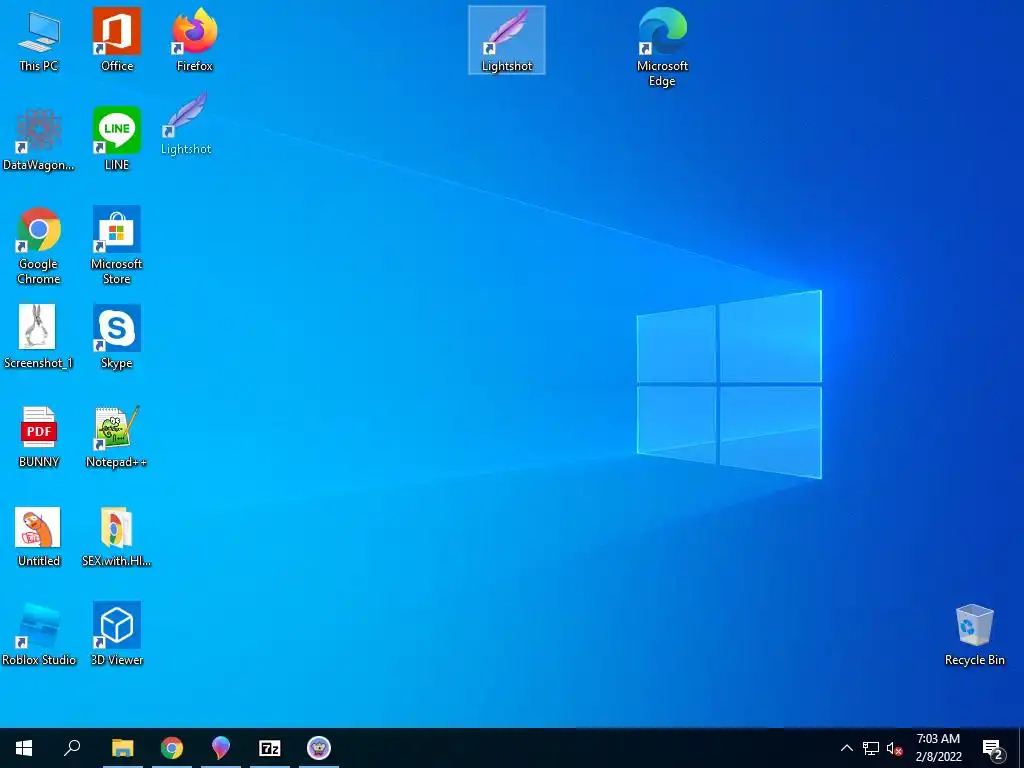Switch to Chrome in the taskbar
Image resolution: width=1024 pixels, height=768 pixels.
(x=172, y=748)
